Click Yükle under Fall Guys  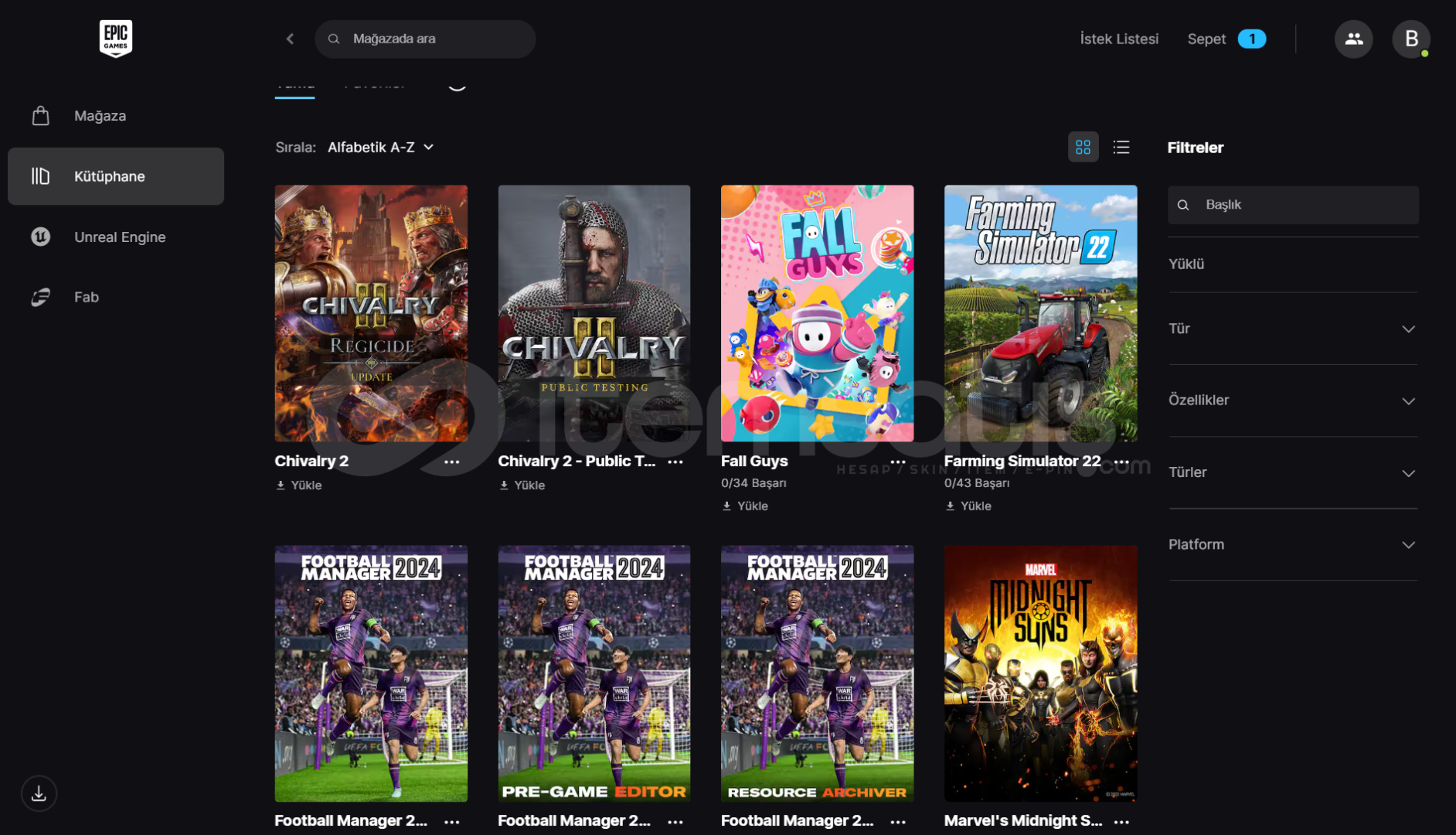click(745, 506)
